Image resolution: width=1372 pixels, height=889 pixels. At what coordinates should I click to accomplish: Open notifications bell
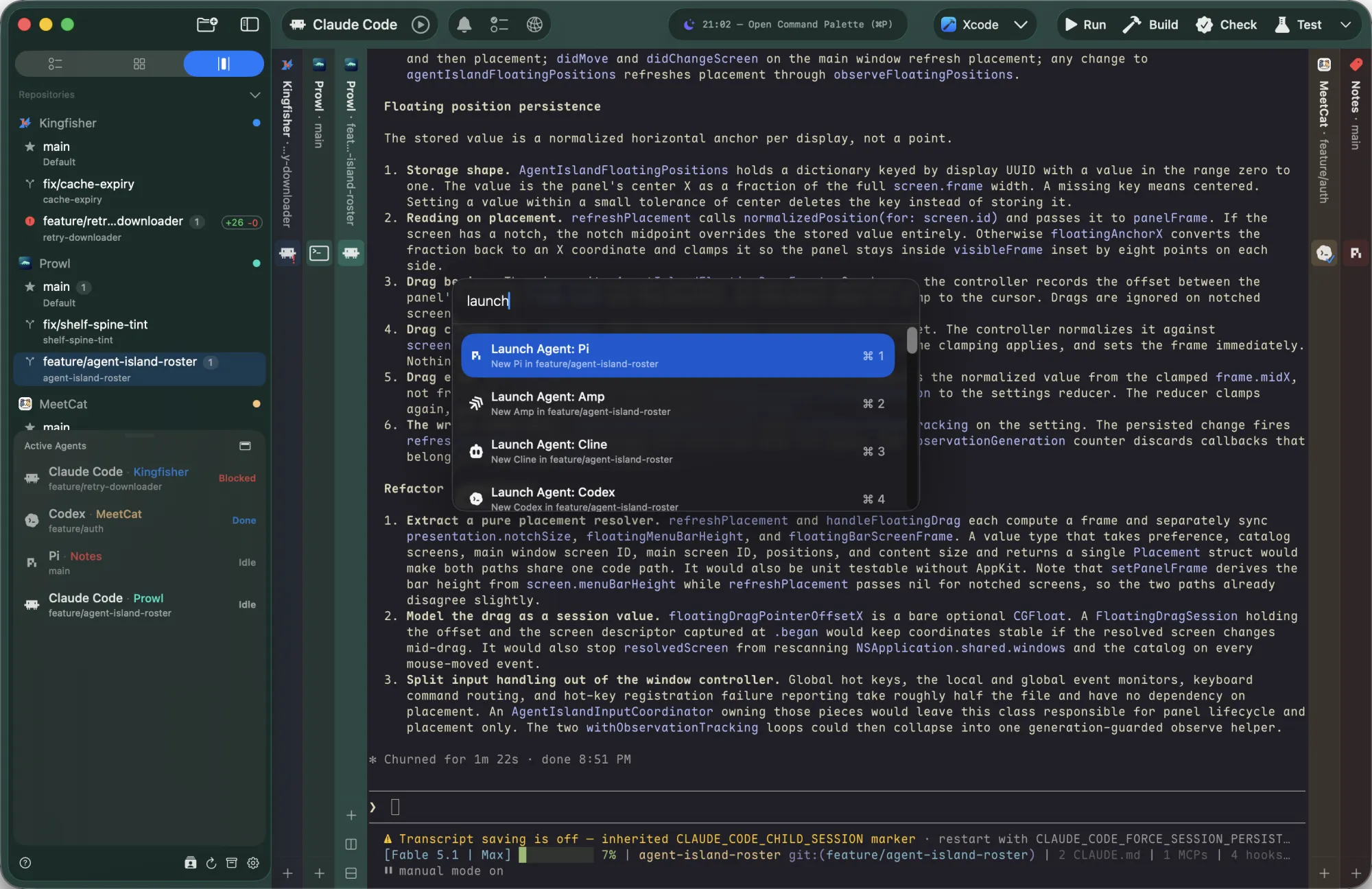(x=464, y=25)
